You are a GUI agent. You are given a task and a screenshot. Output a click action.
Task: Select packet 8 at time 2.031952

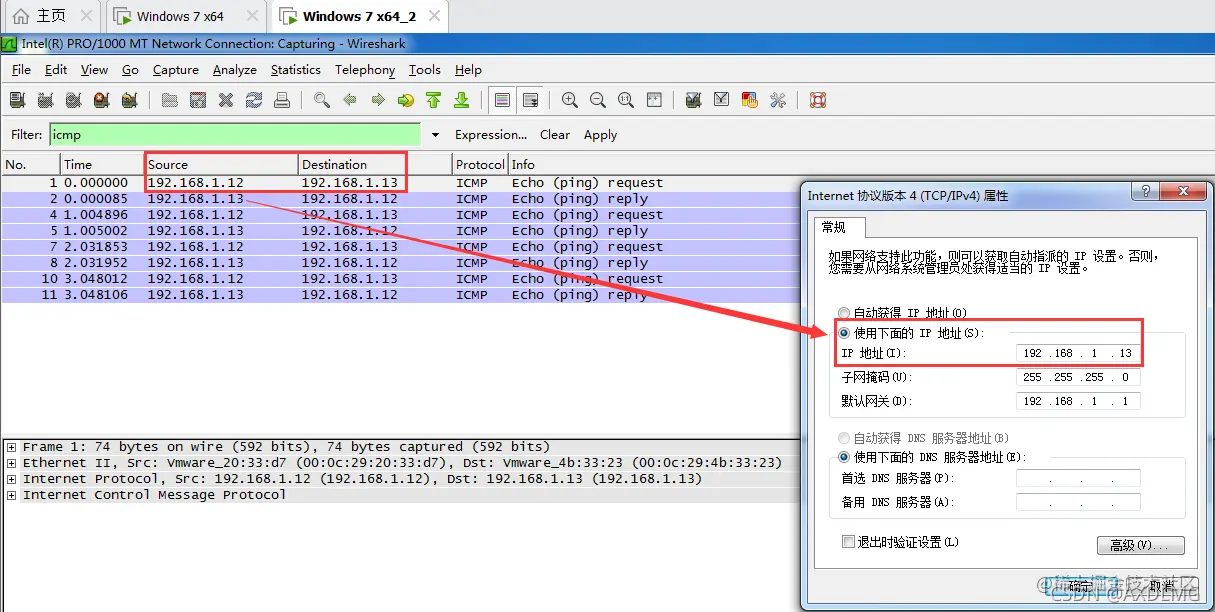coord(401,263)
